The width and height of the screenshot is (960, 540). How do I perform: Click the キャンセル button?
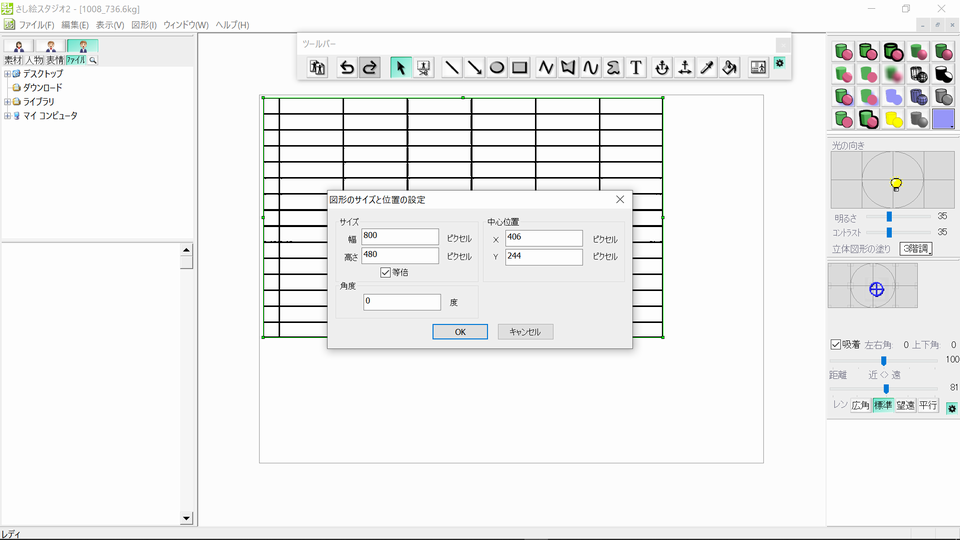pos(525,332)
